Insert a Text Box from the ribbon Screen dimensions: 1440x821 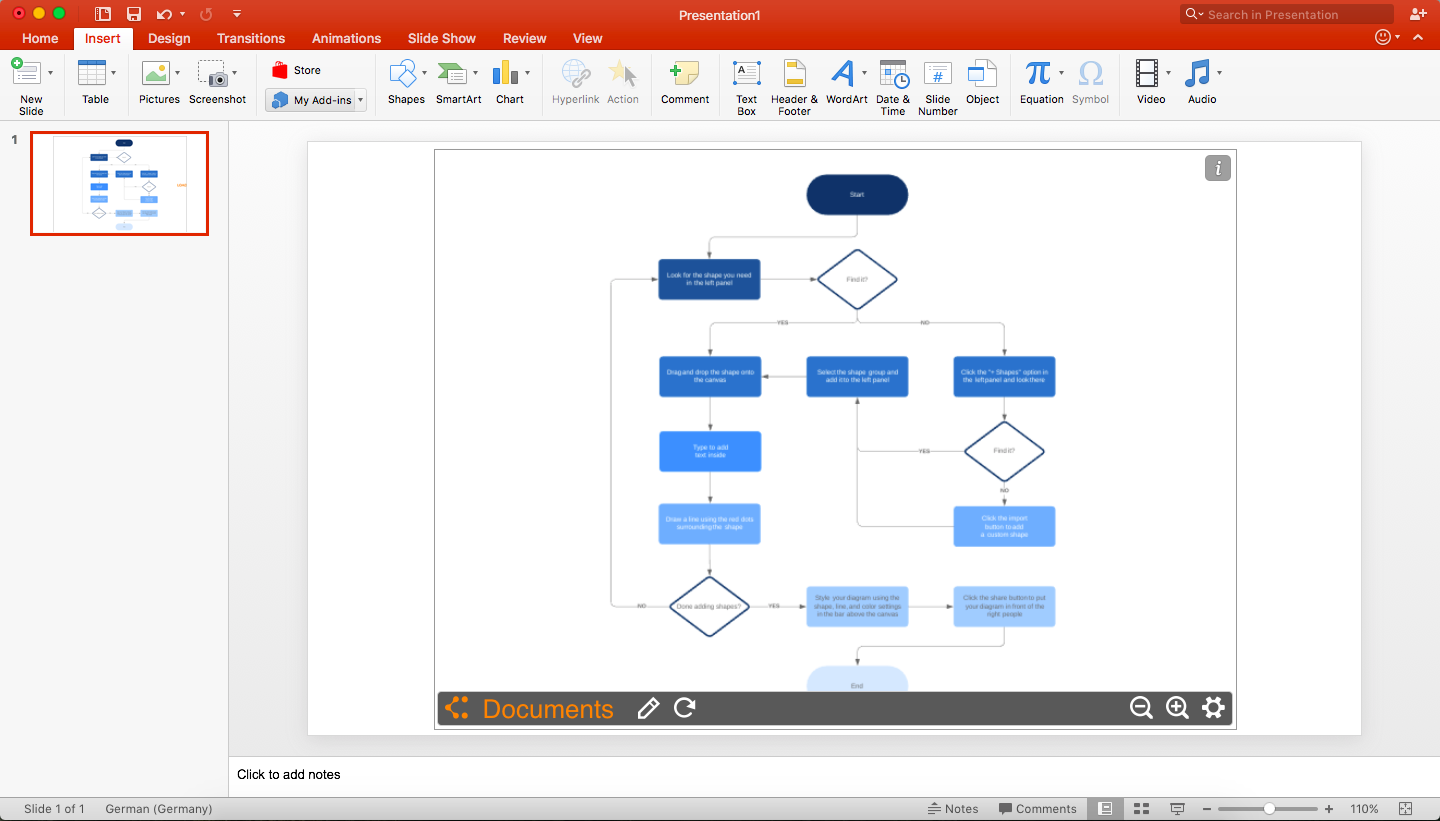(x=746, y=84)
